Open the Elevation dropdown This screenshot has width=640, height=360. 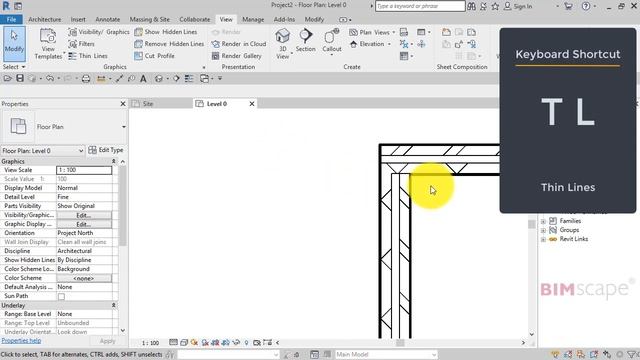point(370,44)
